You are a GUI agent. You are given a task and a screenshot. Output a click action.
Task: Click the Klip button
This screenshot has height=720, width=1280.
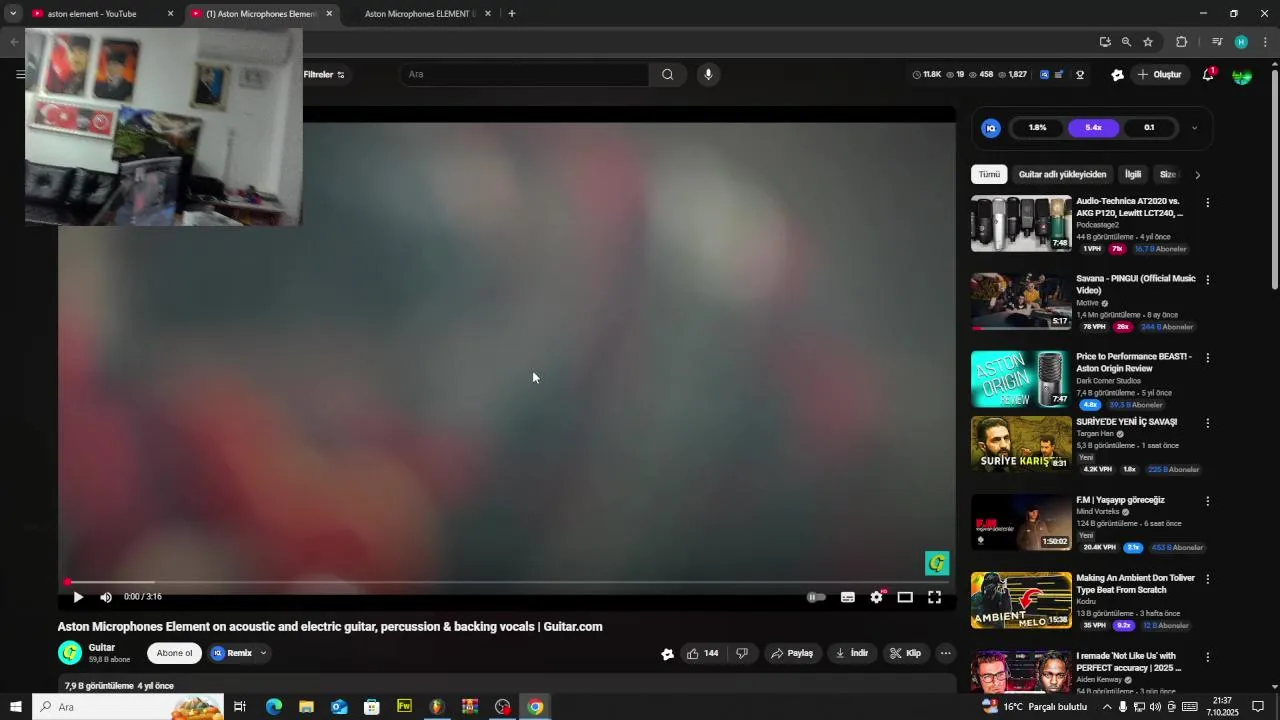(906, 653)
